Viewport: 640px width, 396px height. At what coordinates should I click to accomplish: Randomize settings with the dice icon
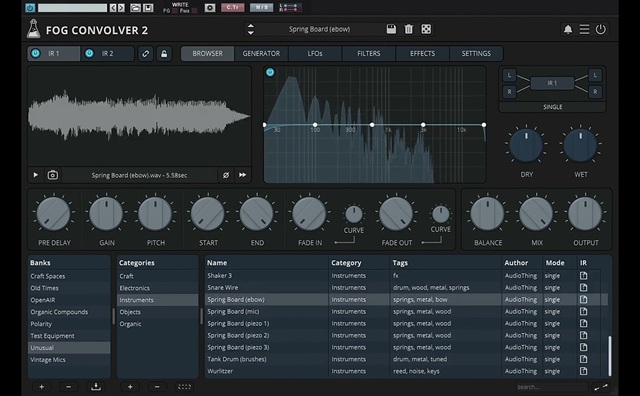coord(426,29)
